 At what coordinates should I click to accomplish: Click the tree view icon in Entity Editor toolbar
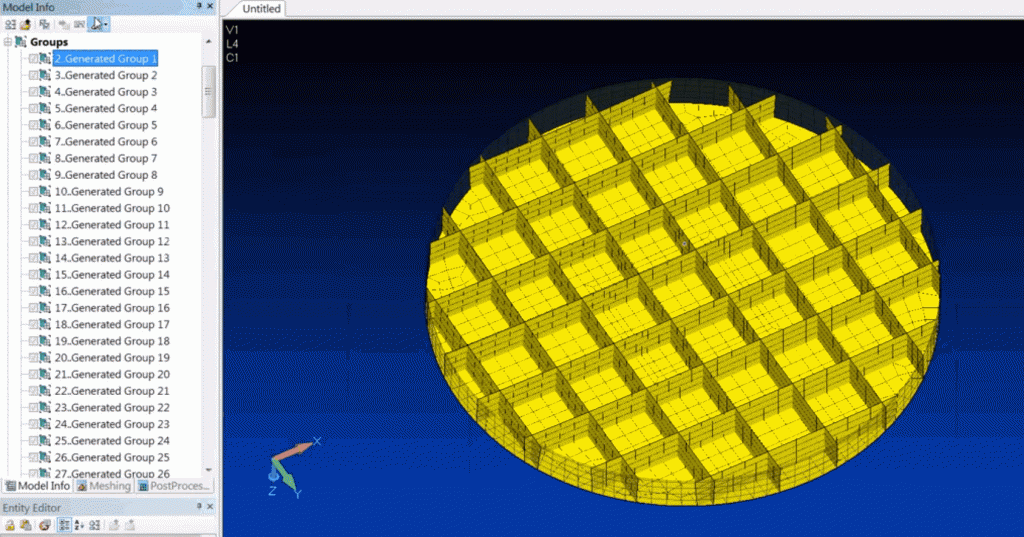pyautogui.click(x=95, y=525)
